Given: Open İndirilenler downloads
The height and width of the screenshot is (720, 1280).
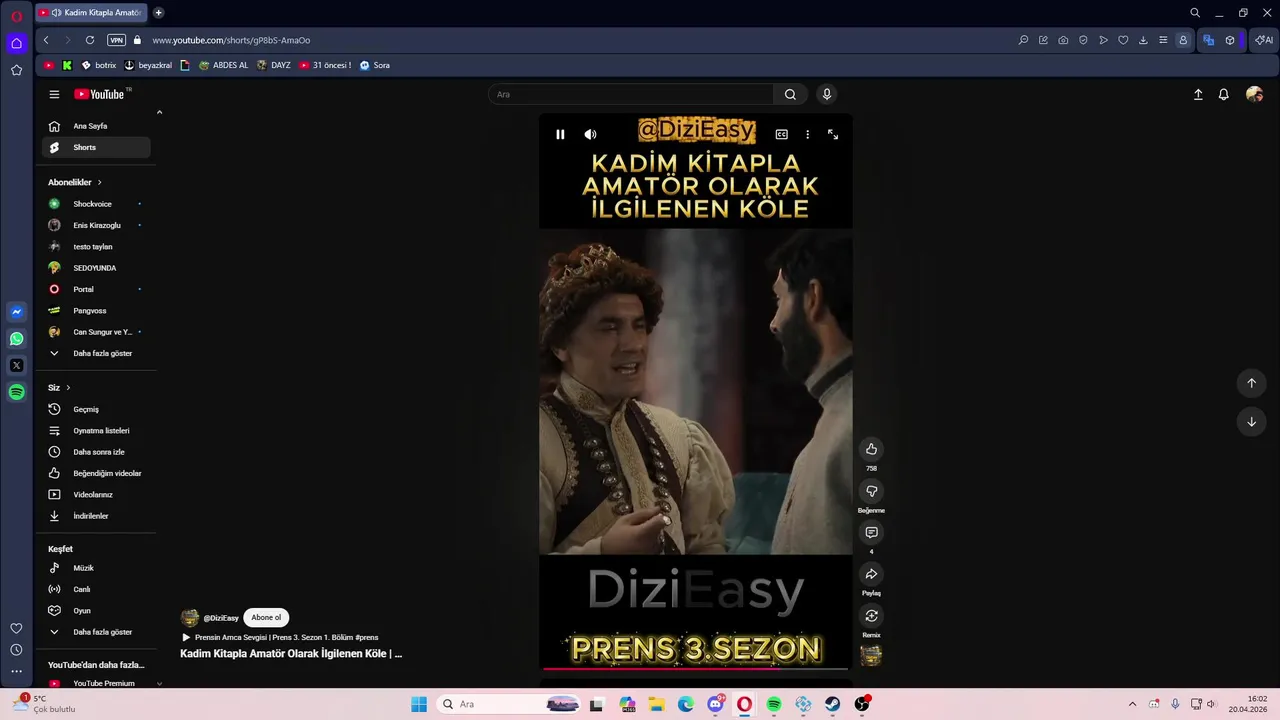Looking at the screenshot, I should pyautogui.click(x=96, y=516).
